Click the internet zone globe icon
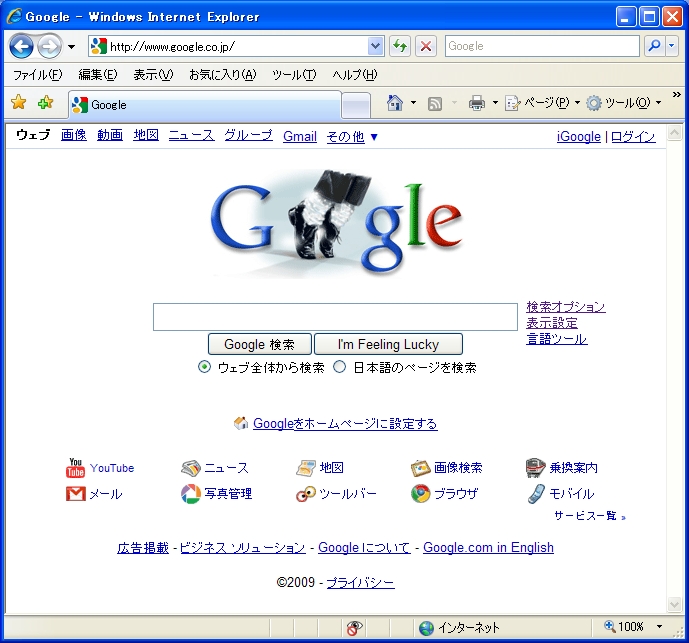 (x=426, y=628)
